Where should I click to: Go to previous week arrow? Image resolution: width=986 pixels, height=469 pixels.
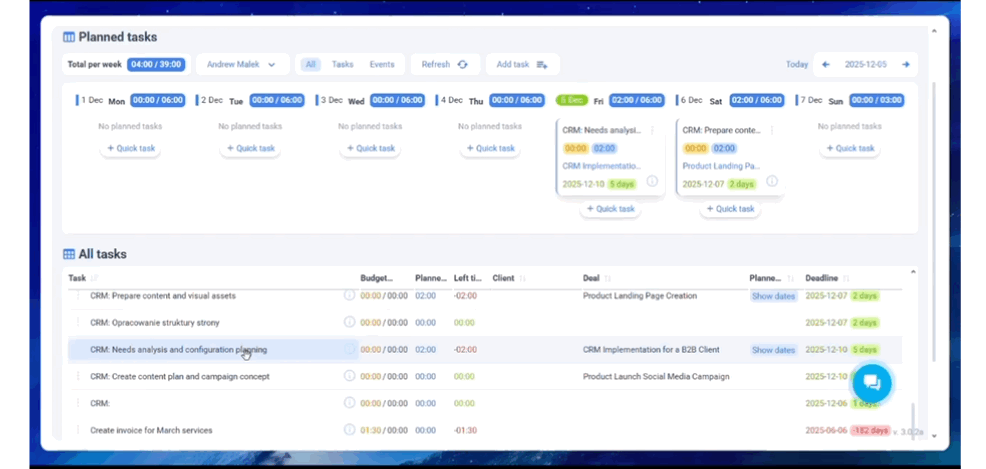click(826, 65)
